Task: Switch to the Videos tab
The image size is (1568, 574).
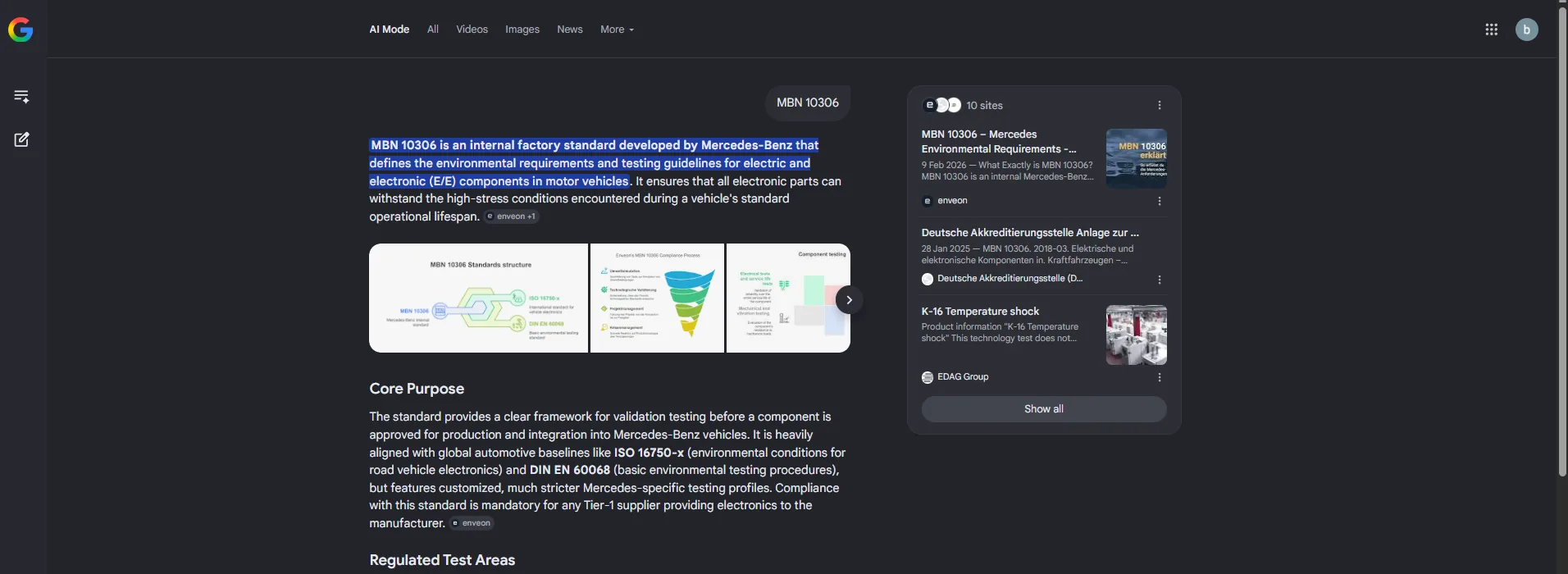Action: pos(472,30)
